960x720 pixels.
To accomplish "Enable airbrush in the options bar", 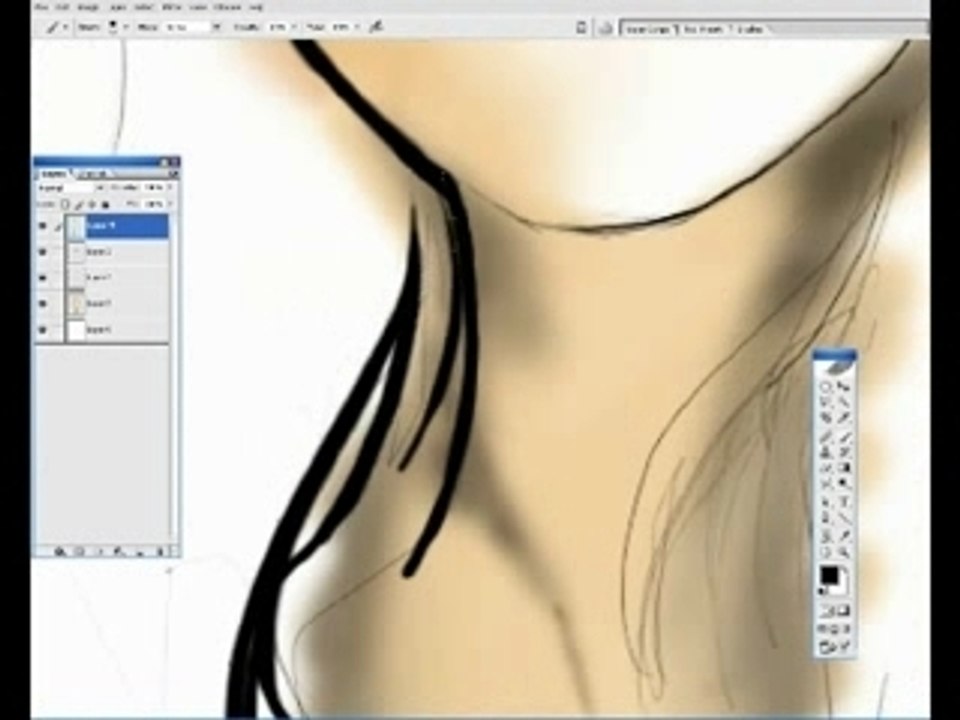I will click(377, 27).
